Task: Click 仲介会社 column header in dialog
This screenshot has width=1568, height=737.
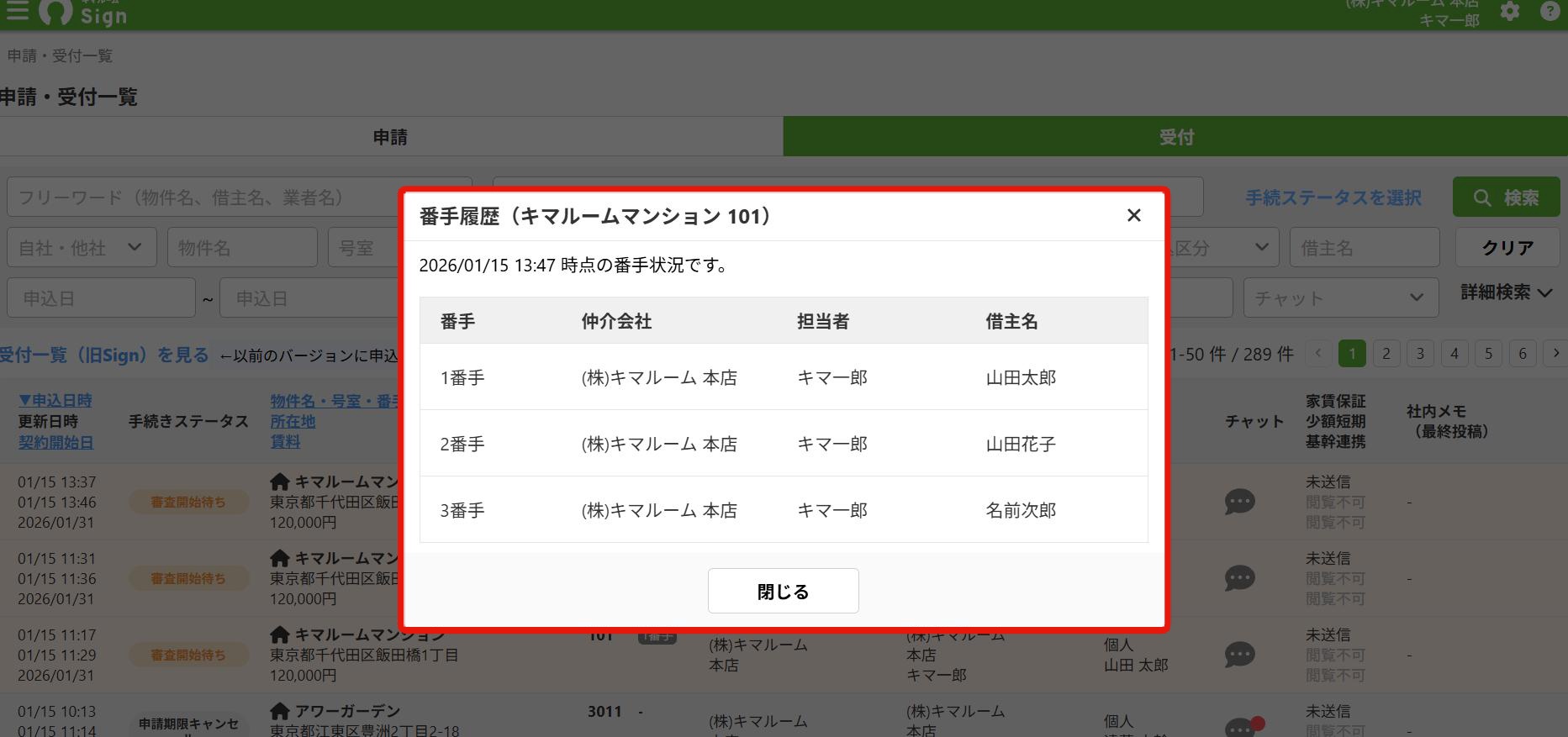Action: 616,321
